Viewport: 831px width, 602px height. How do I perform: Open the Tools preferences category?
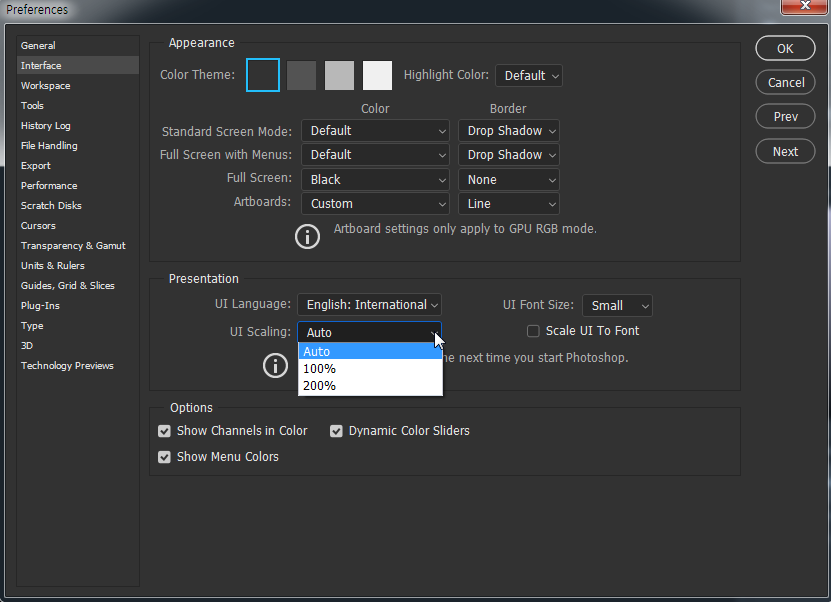pos(78,105)
